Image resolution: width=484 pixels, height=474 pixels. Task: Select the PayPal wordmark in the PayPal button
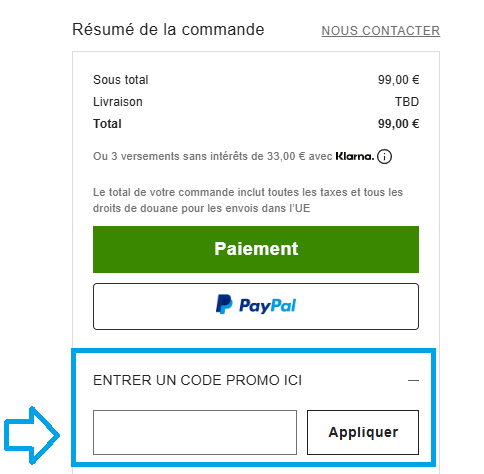tap(267, 305)
